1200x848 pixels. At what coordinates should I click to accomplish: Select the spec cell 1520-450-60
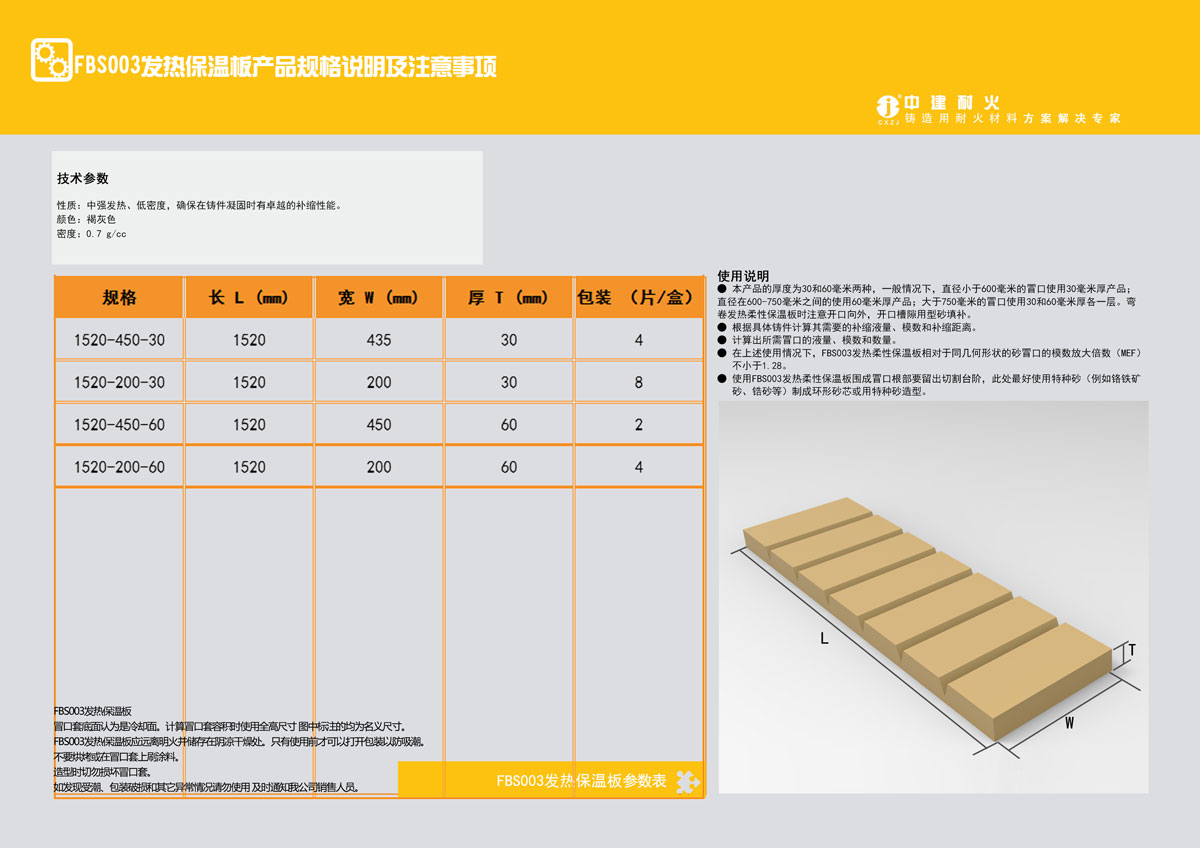pyautogui.click(x=119, y=425)
